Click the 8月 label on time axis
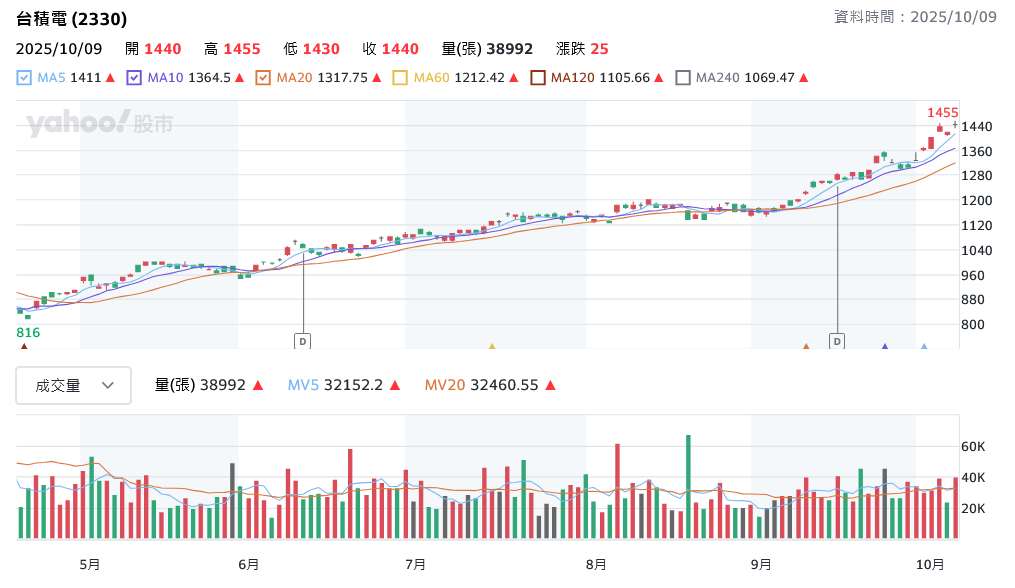 596,564
